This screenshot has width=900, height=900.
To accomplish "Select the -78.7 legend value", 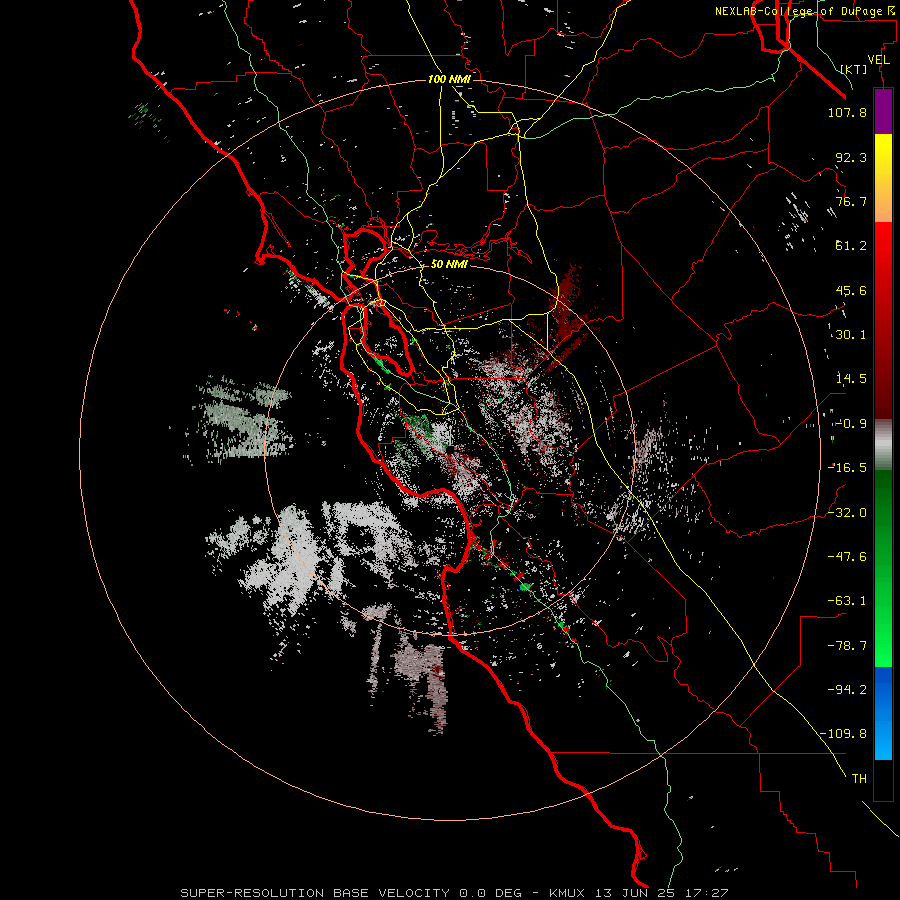I will point(847,646).
